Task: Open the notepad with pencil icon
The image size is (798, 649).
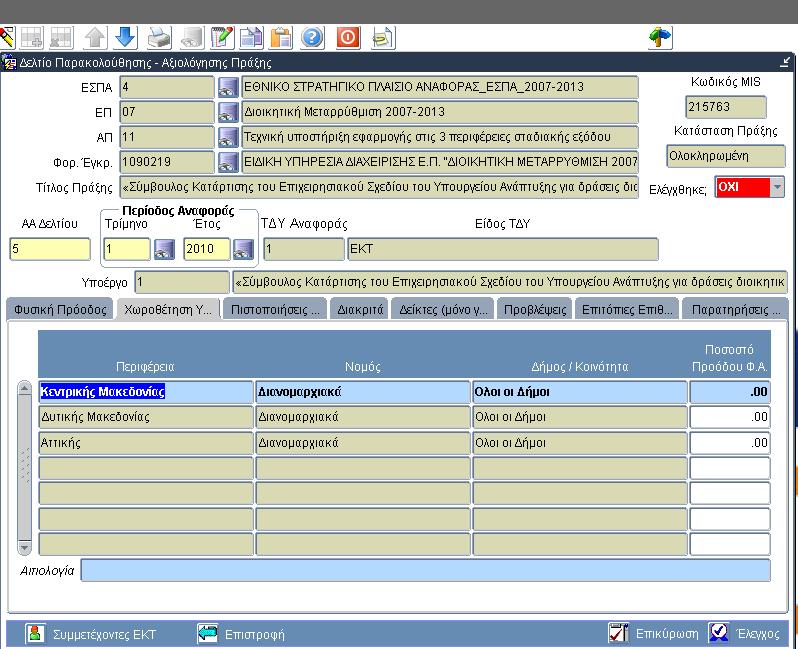Action: [x=222, y=38]
